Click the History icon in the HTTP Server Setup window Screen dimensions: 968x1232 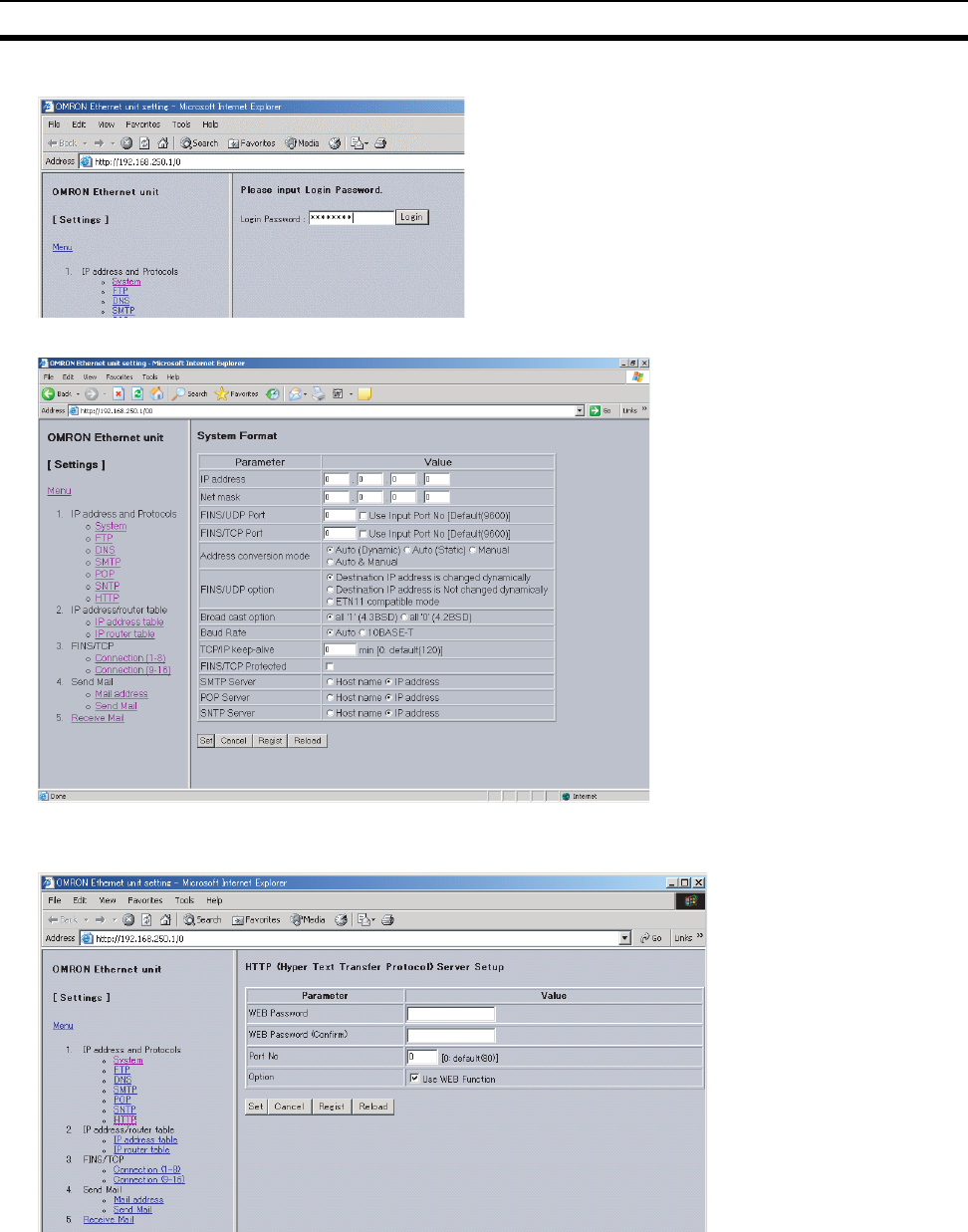341,920
